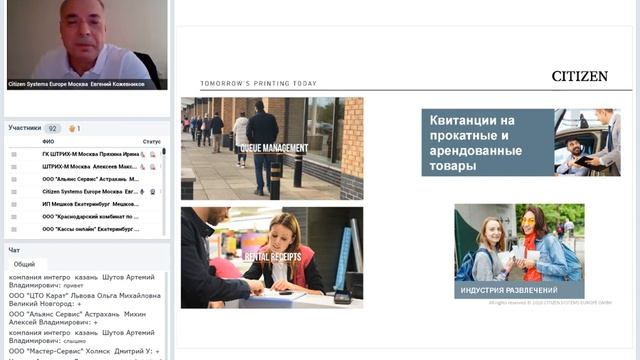This screenshot has width=640, height=360.
Task: Click disabled camera icon of ШТРИХ-М Алексеев row
Action: (152, 167)
